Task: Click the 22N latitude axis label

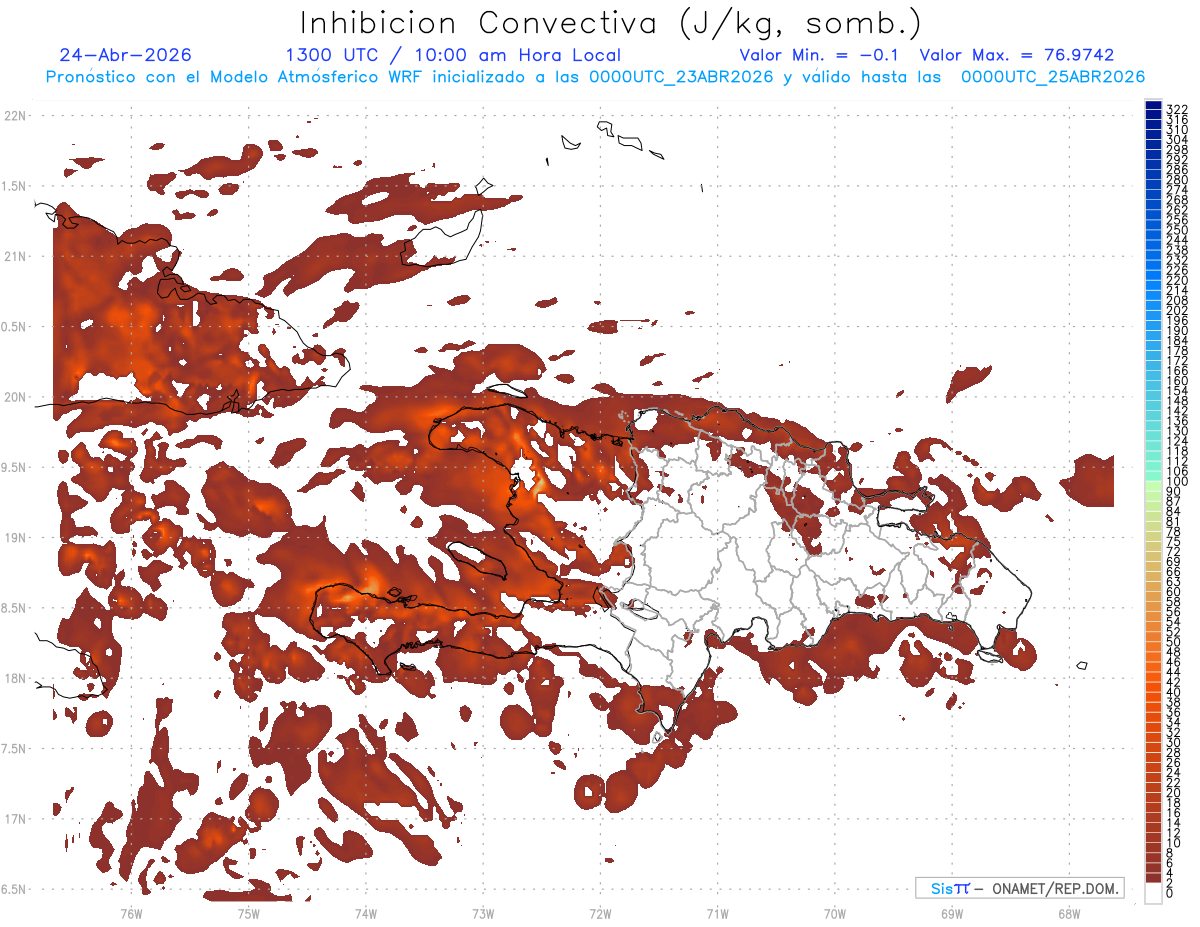Action: click(14, 116)
